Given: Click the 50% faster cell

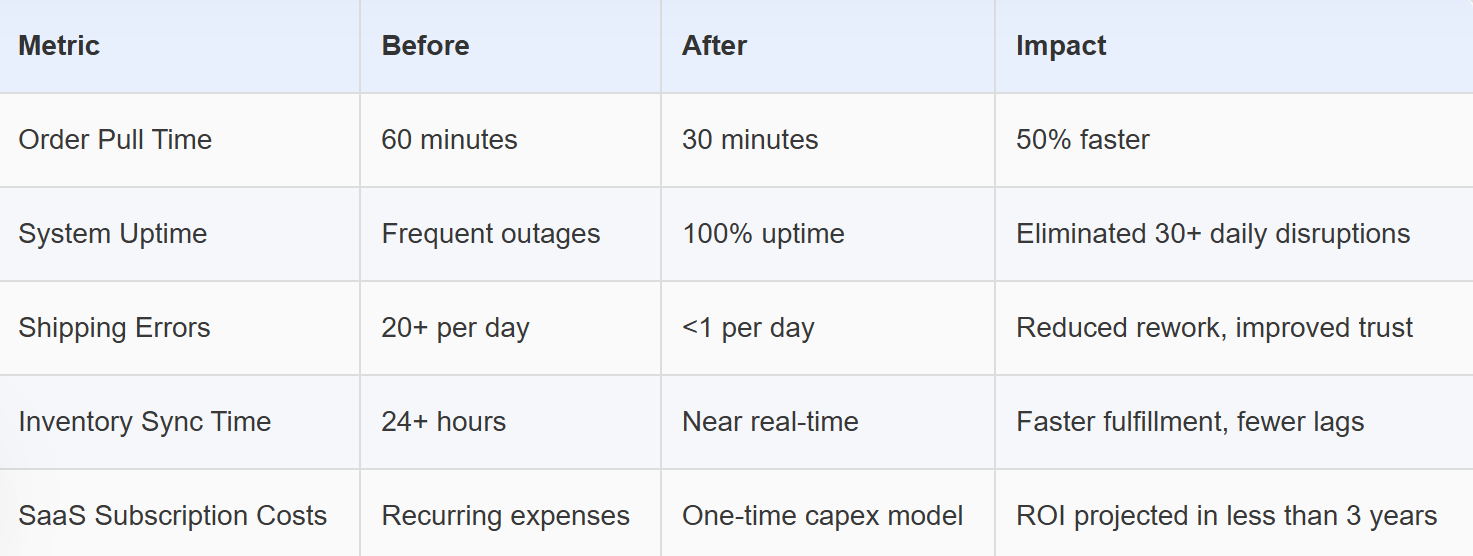Looking at the screenshot, I should (x=1082, y=140).
